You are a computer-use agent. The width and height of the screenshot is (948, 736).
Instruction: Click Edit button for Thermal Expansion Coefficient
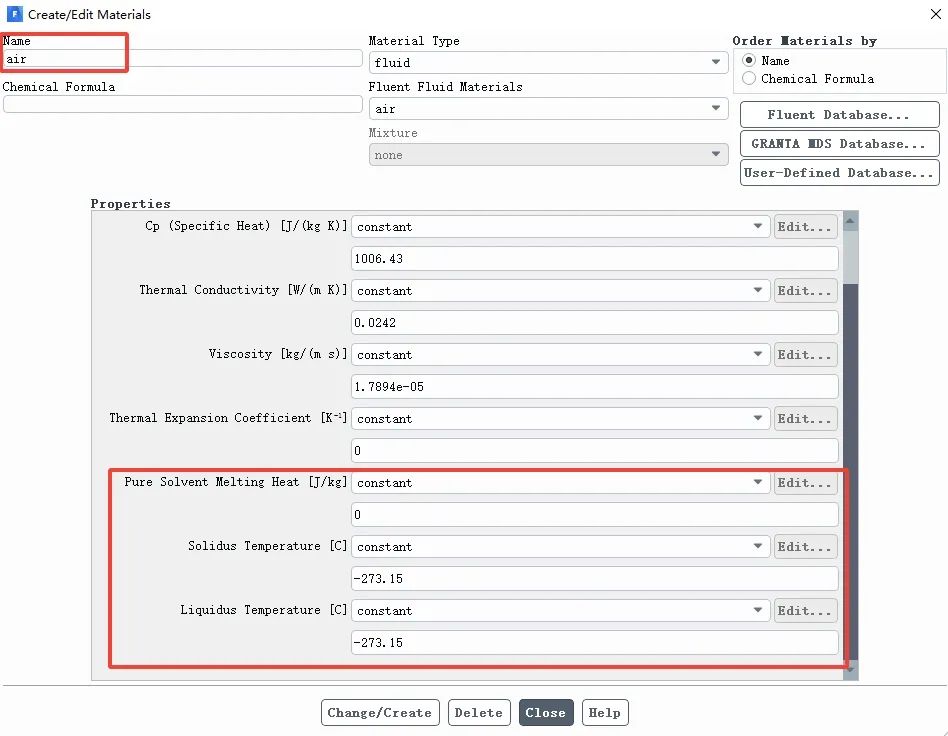(805, 419)
